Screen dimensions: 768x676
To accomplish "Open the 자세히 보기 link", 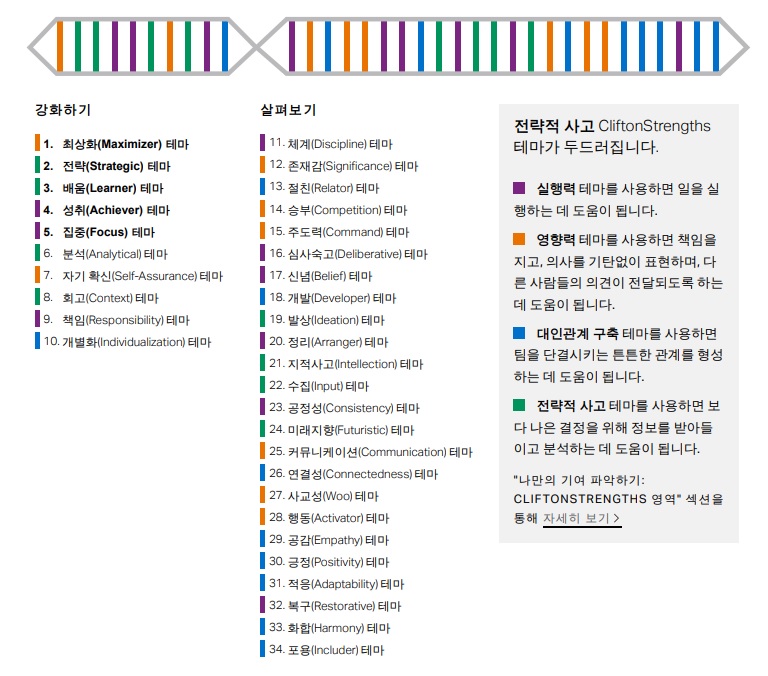I will [x=582, y=518].
